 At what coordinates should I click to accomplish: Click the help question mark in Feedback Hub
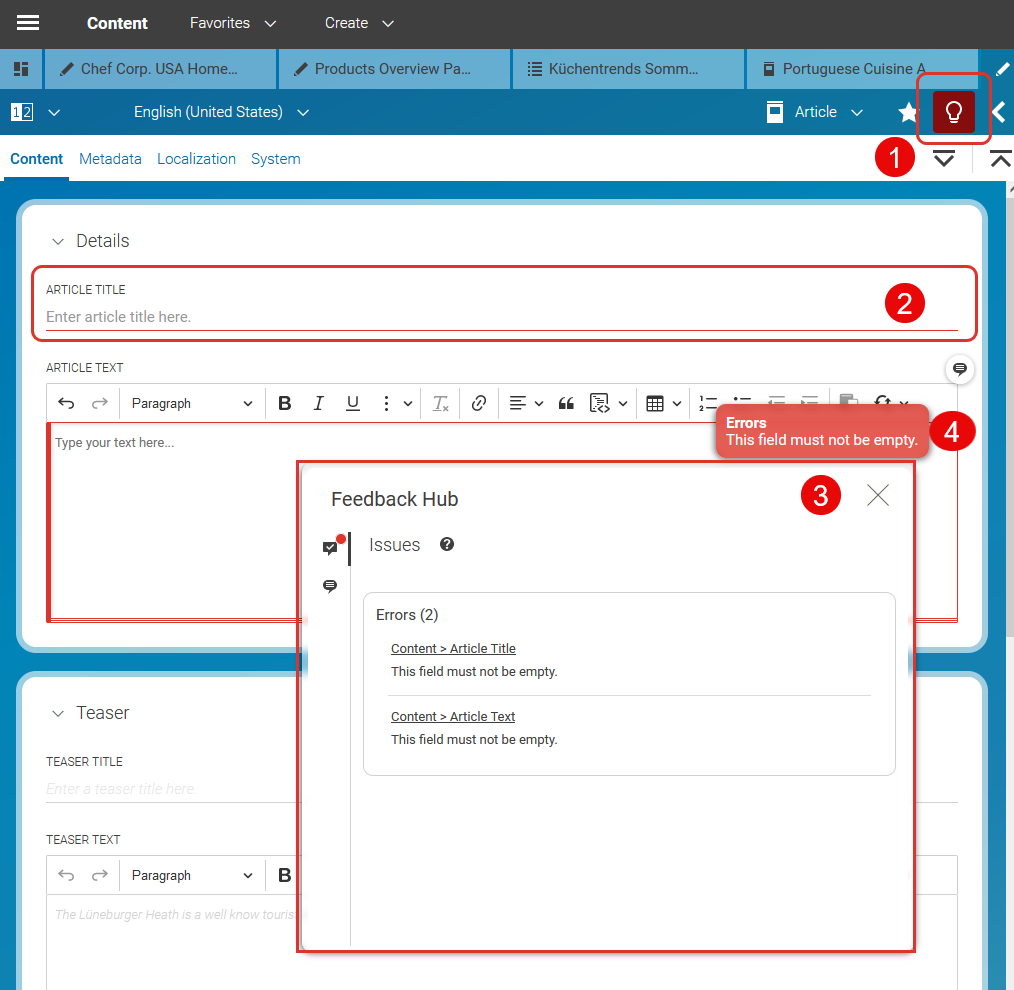point(446,544)
